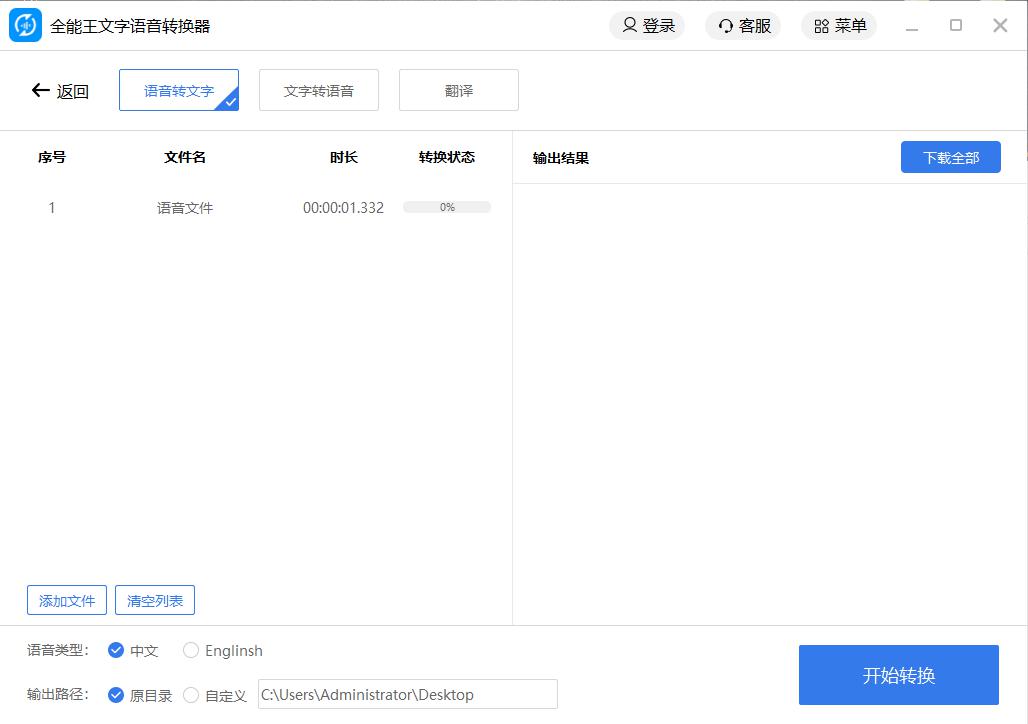
Task: Open login via the user icon
Action: pos(630,26)
